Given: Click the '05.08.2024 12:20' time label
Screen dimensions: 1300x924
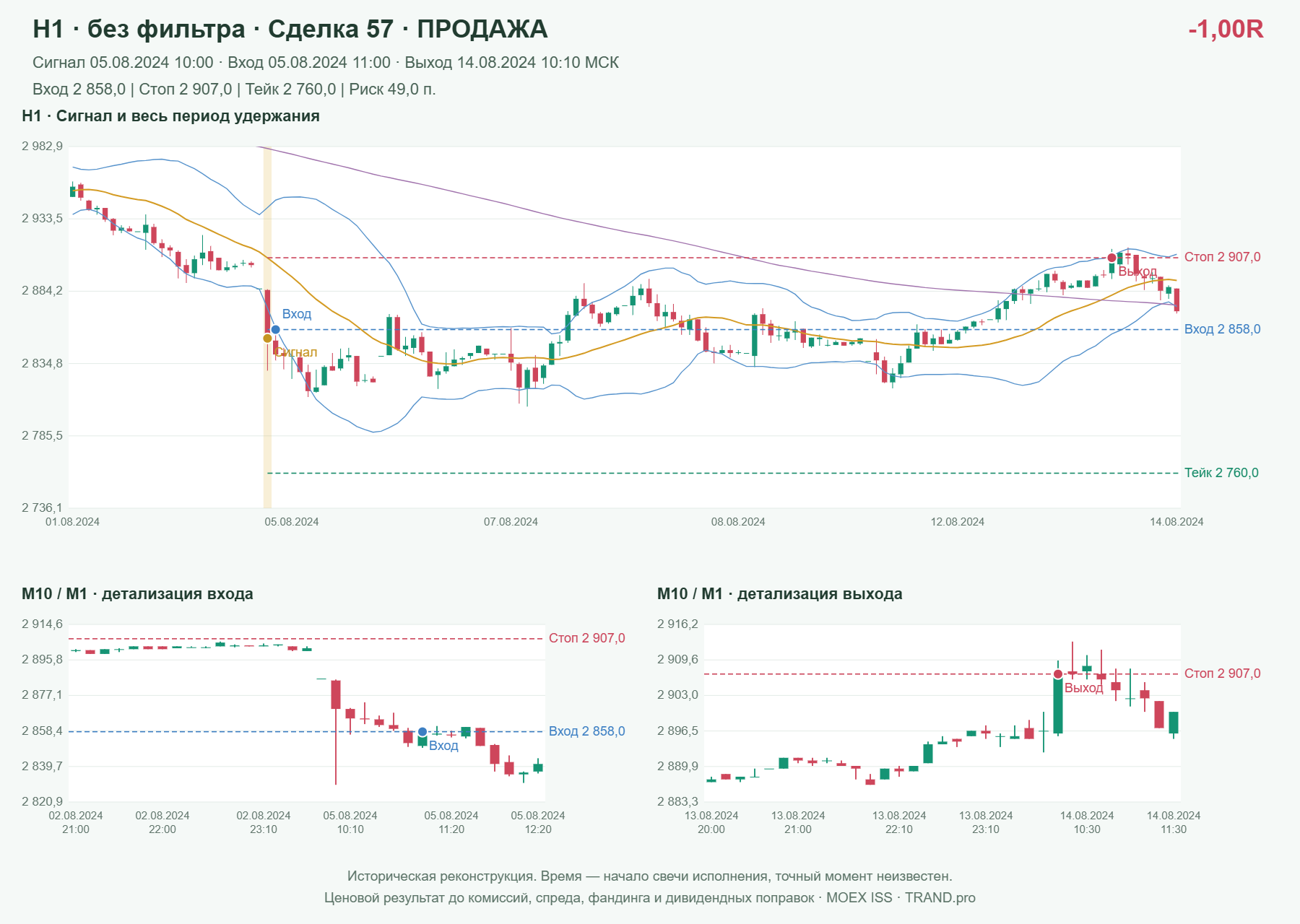Looking at the screenshot, I should tap(538, 822).
